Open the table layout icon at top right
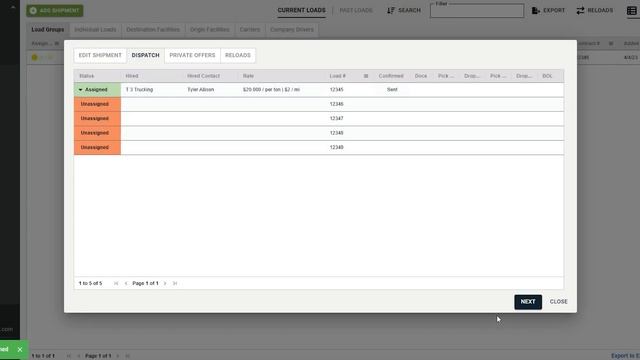 pyautogui.click(x=631, y=11)
